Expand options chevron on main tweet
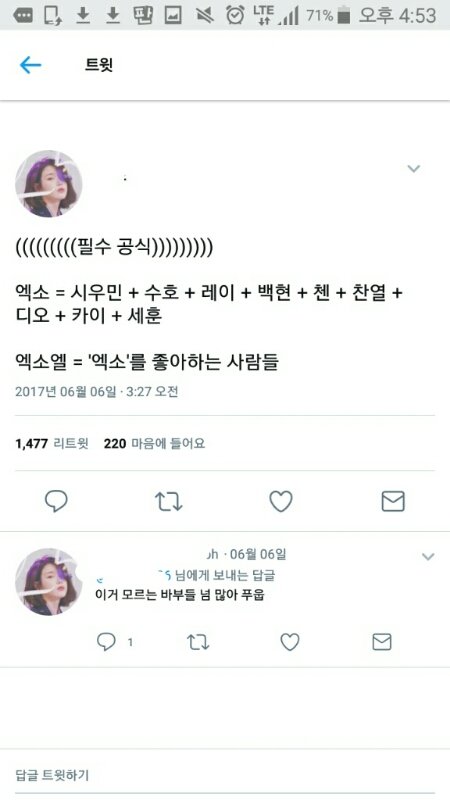The height and width of the screenshot is (800, 450). point(413,168)
